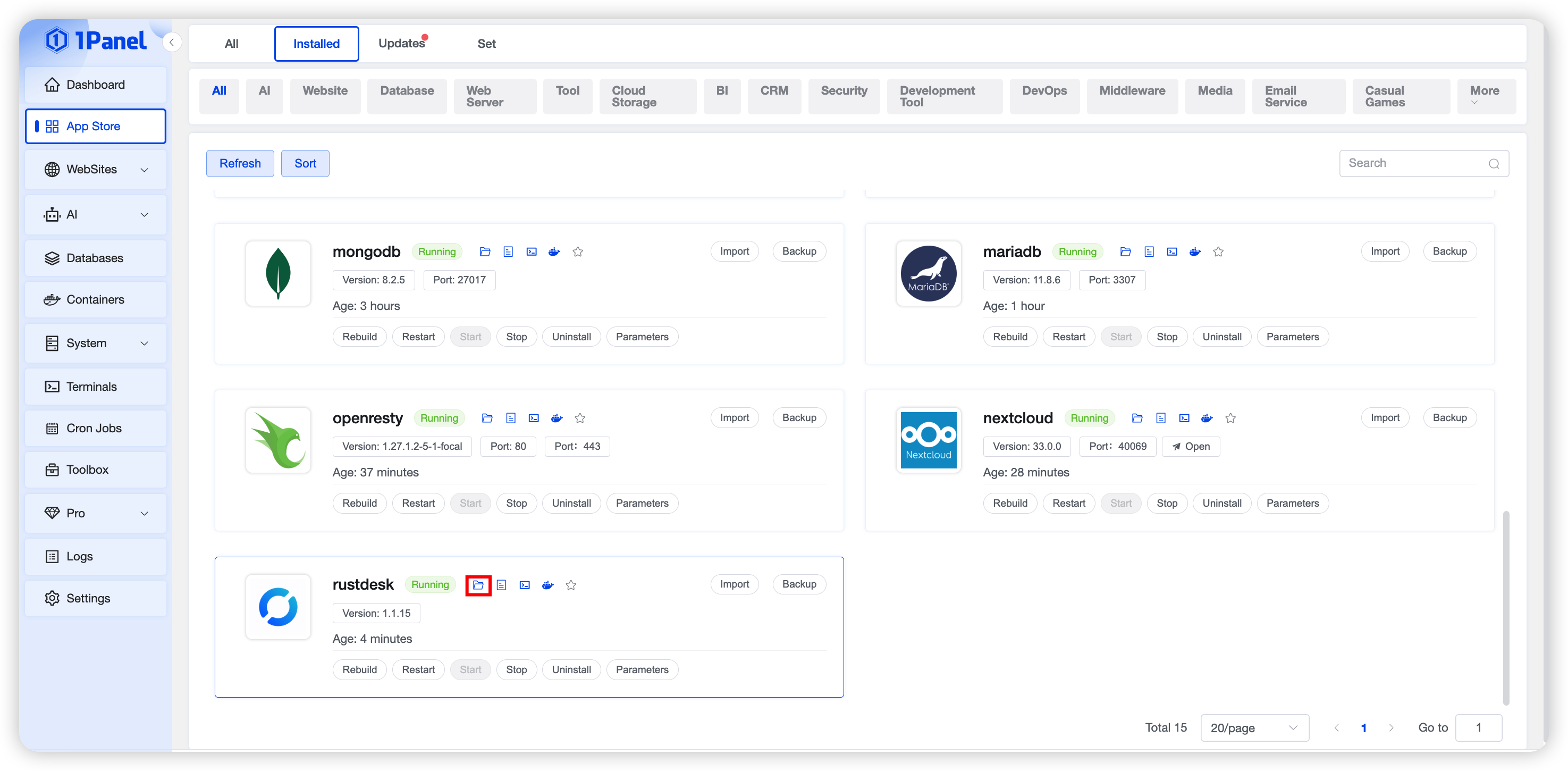Restart the openresty app

click(418, 503)
